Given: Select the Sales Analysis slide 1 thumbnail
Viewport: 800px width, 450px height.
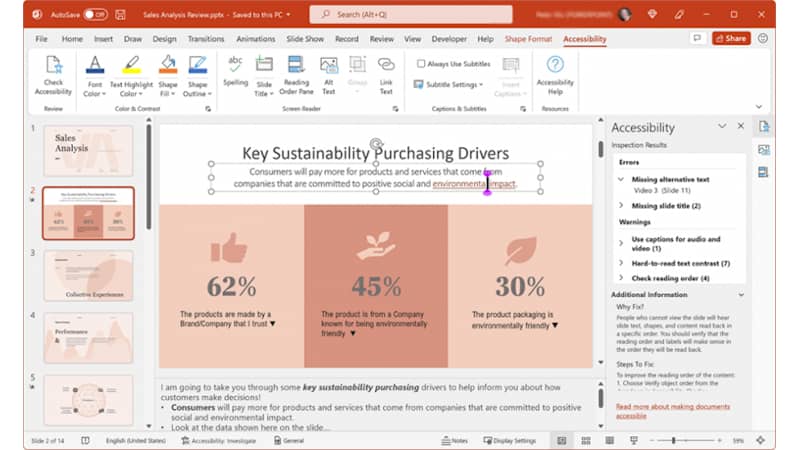Looking at the screenshot, I should (x=88, y=150).
